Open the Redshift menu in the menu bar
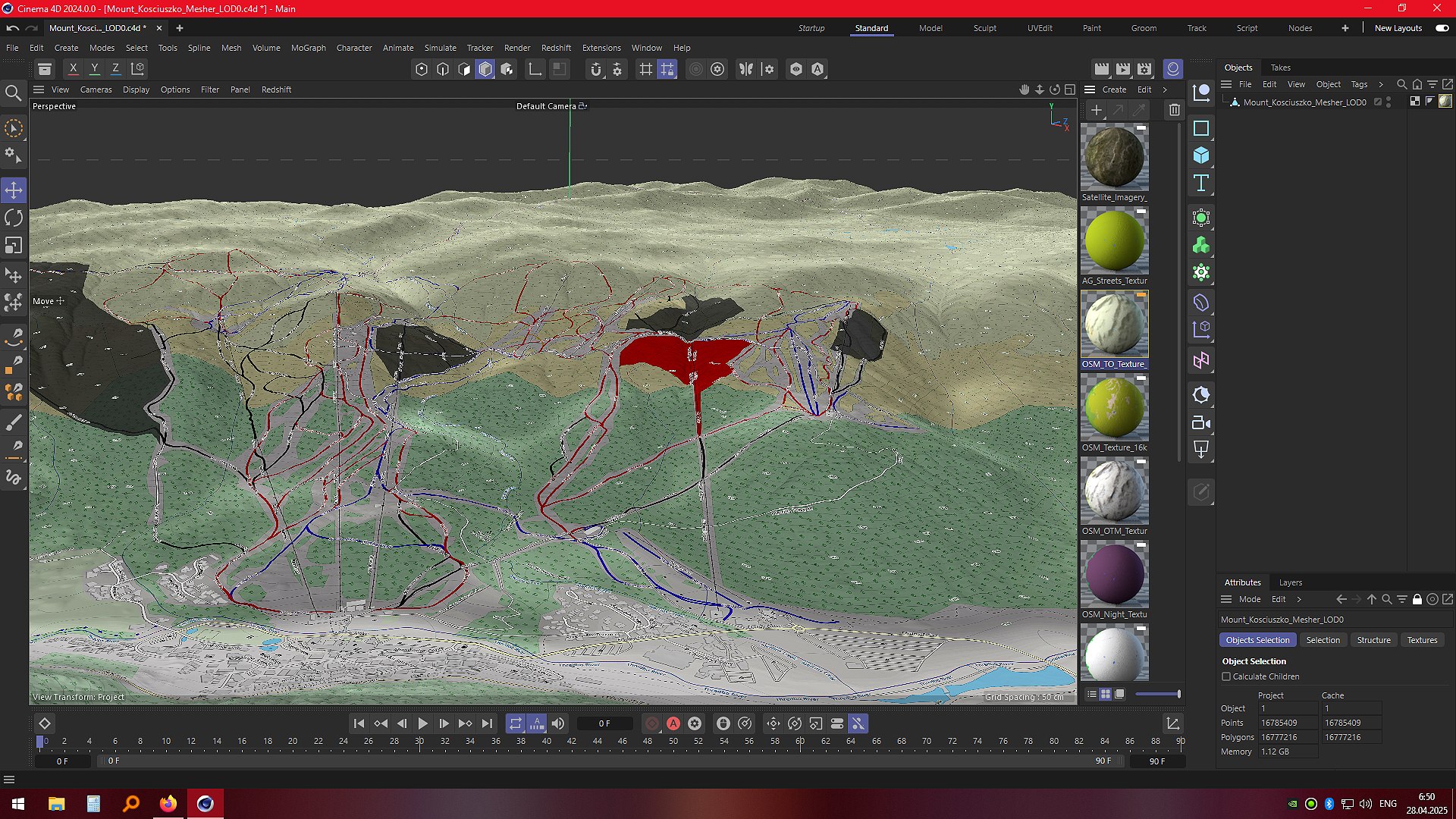Viewport: 1456px width, 819px height. point(556,48)
